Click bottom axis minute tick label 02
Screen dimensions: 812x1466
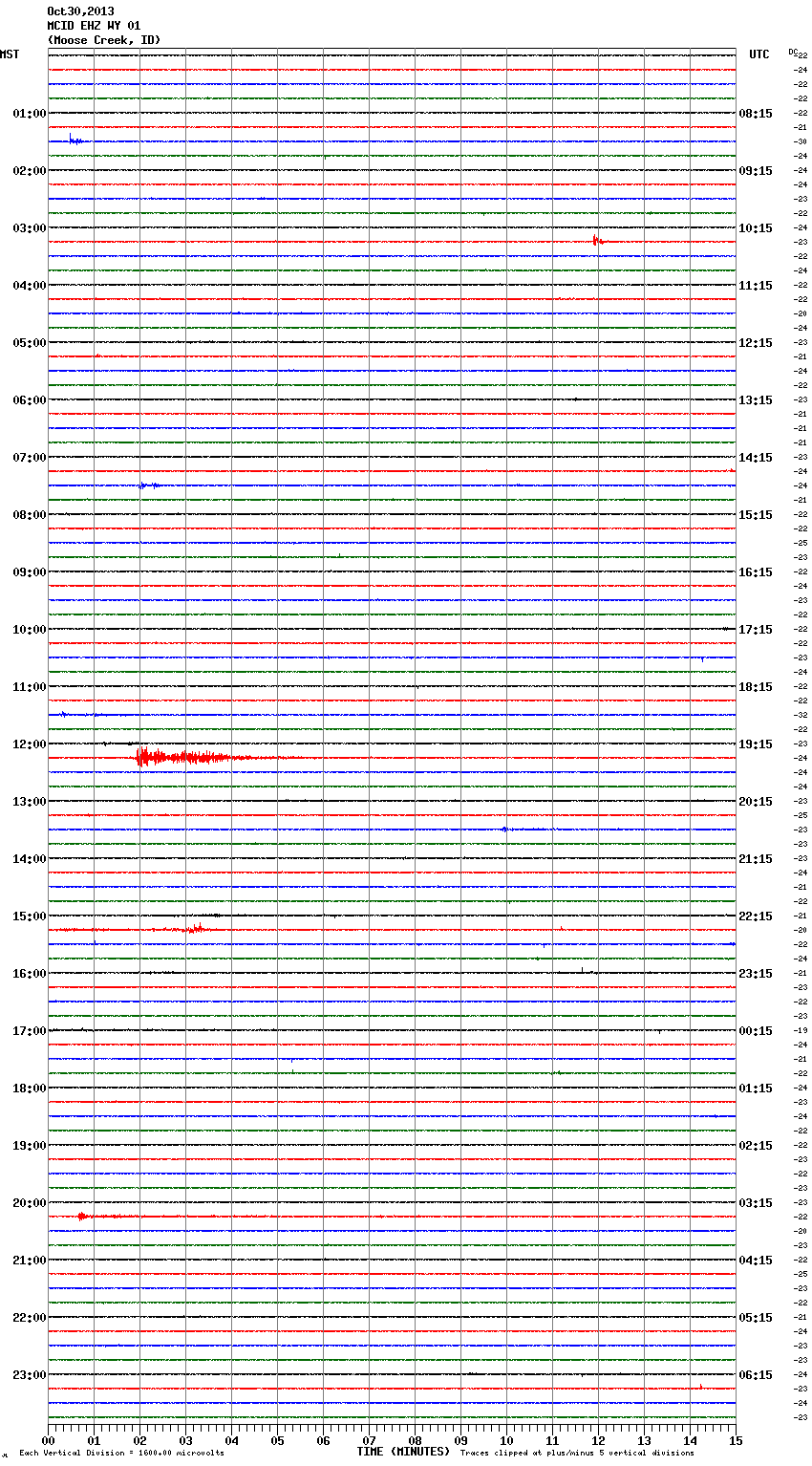click(139, 1440)
